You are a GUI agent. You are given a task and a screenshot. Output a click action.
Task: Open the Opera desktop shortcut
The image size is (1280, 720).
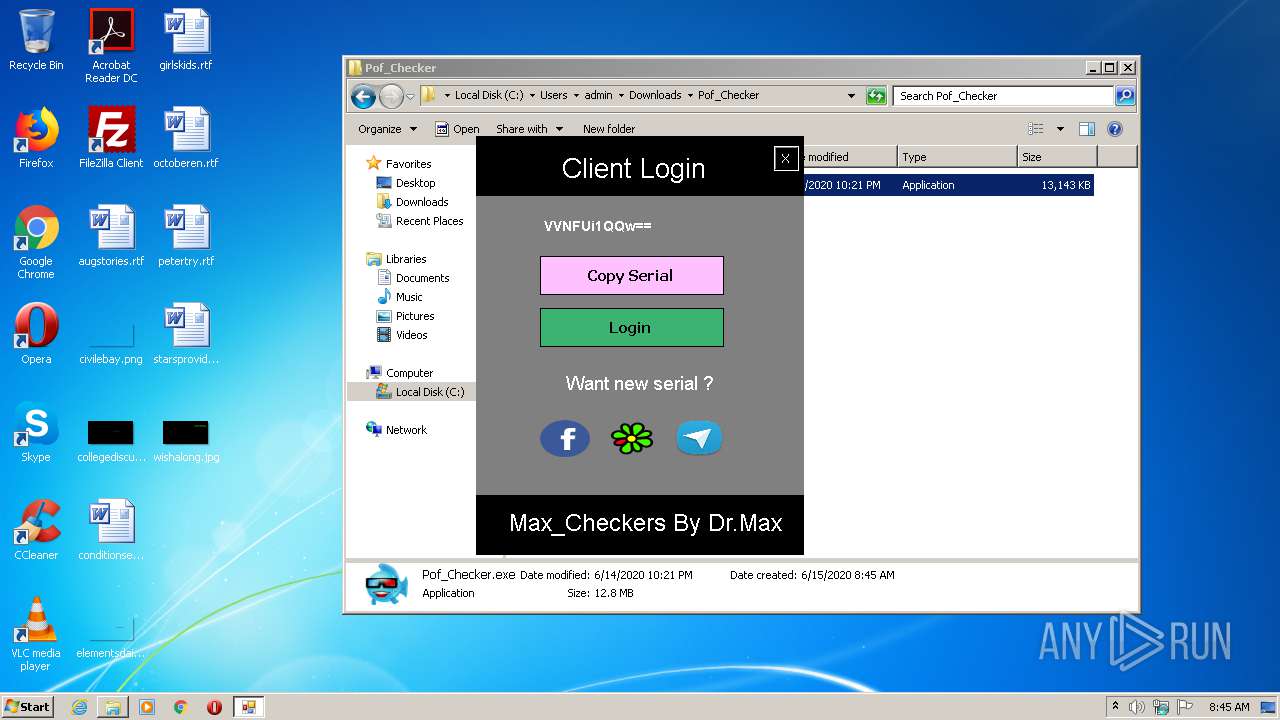click(36, 334)
